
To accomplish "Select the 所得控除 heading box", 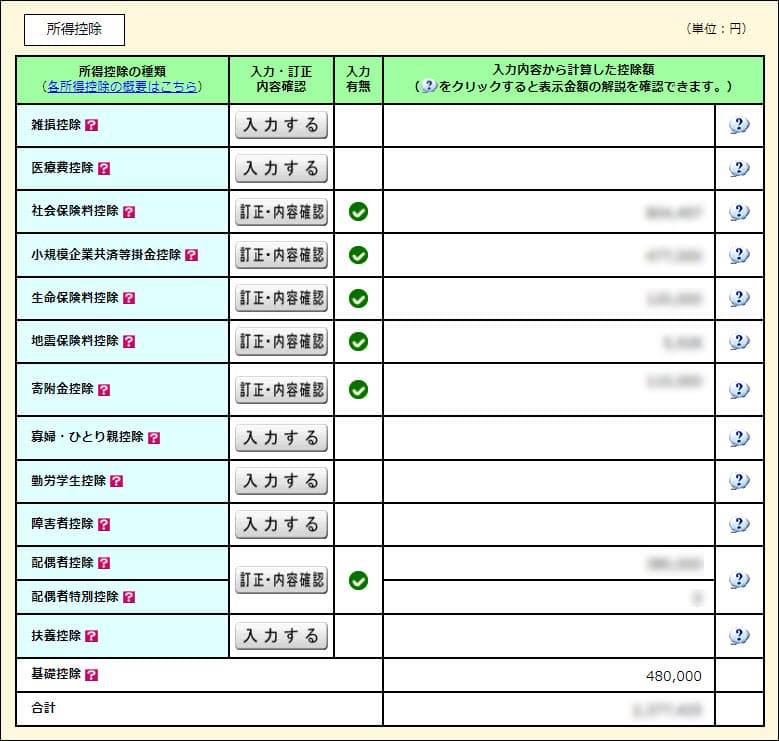I will [74, 30].
